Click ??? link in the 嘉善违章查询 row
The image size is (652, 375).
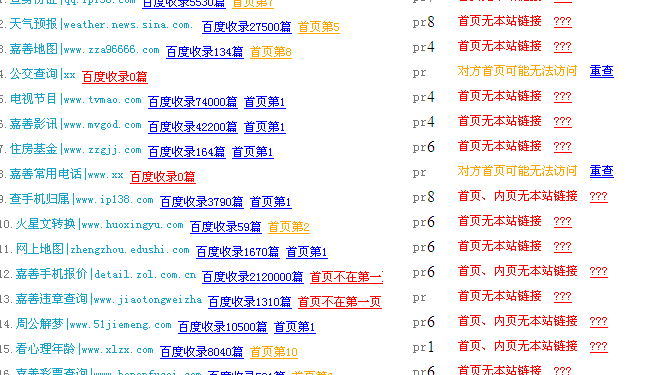pos(563,296)
